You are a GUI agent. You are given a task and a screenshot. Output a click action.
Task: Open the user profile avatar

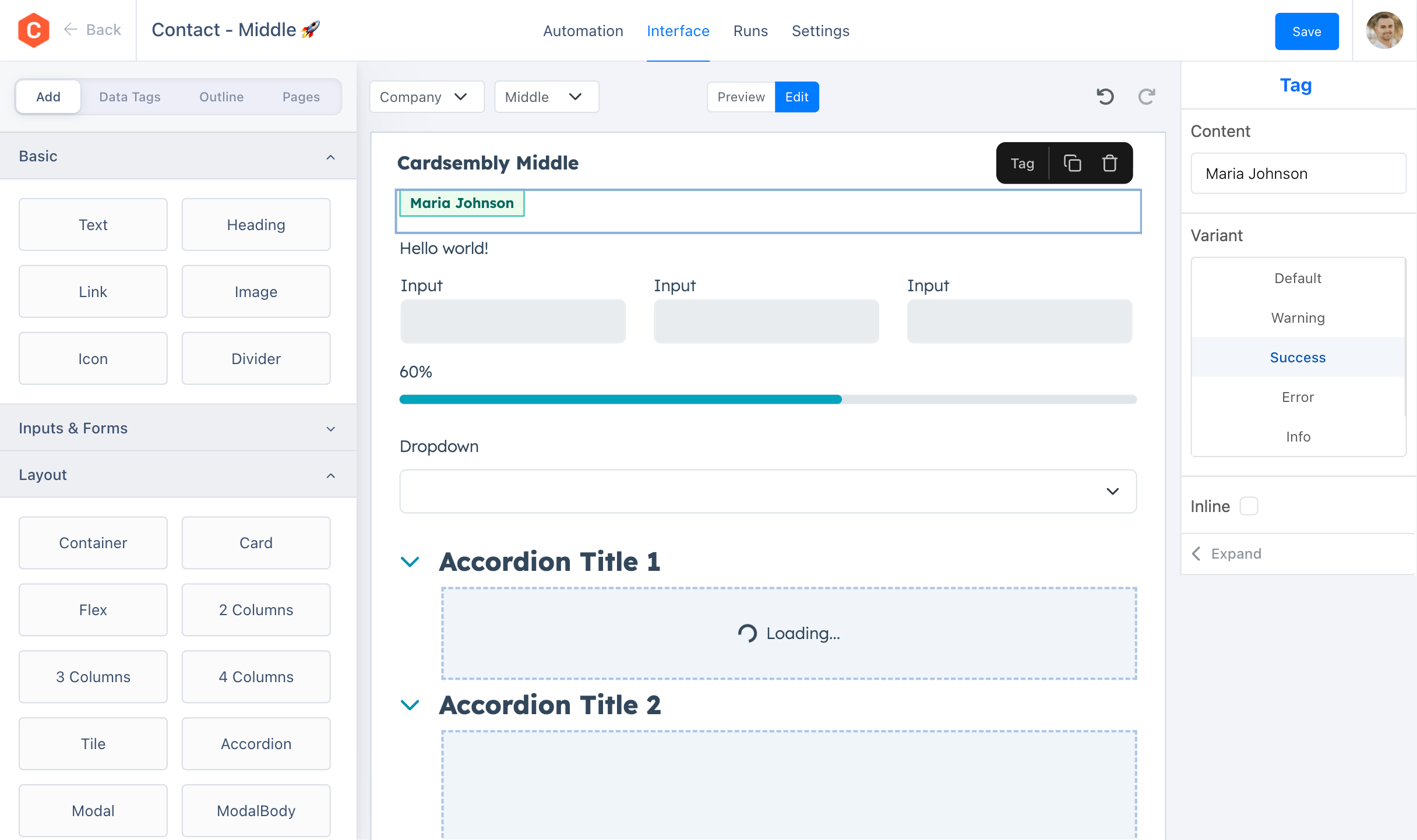coord(1384,30)
